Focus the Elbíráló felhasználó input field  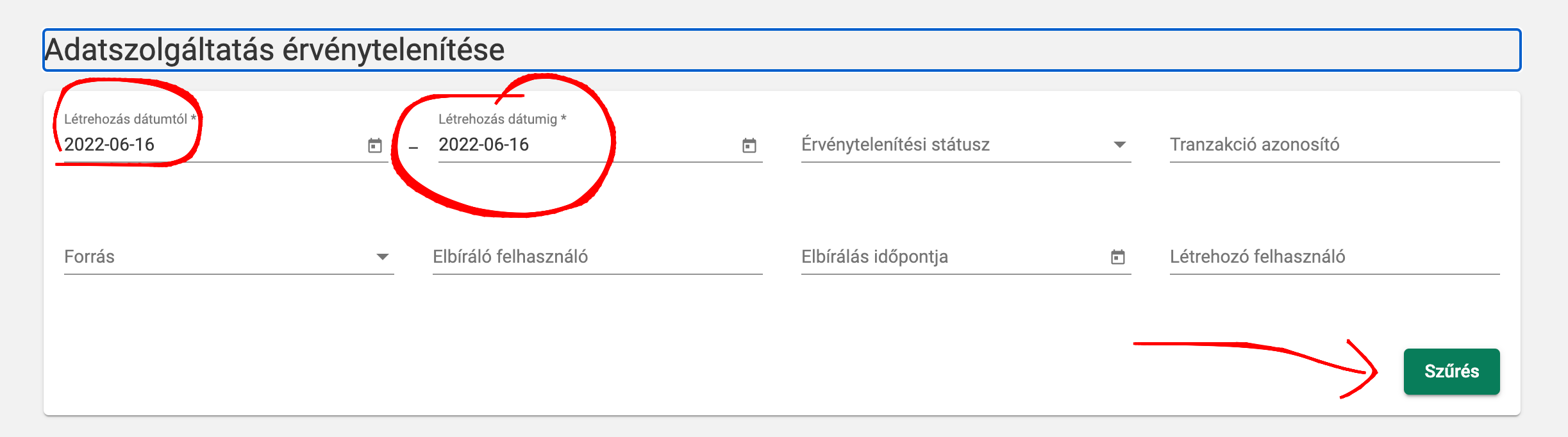[x=597, y=257]
